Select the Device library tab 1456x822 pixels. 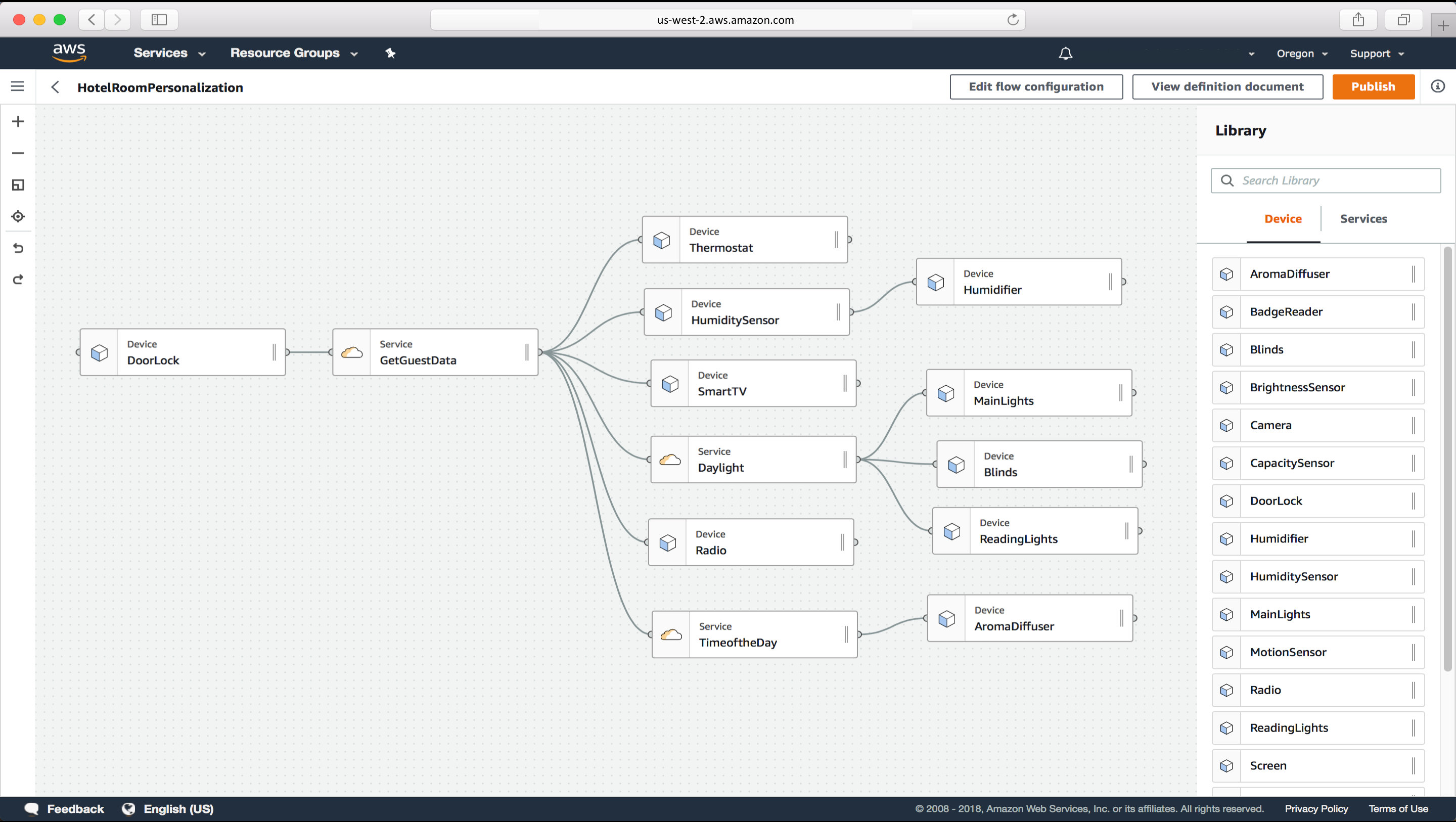tap(1283, 219)
